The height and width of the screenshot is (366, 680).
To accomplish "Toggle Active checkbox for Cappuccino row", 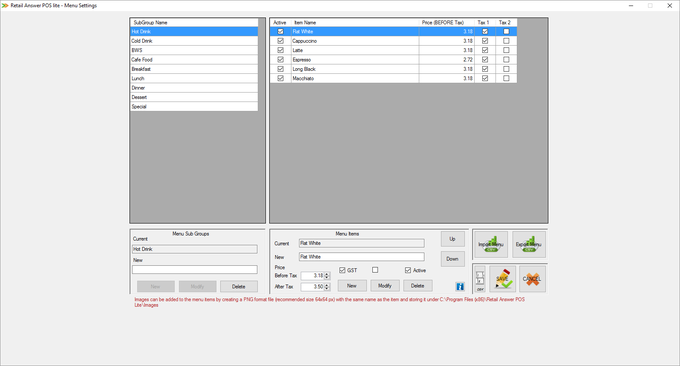I will [x=281, y=41].
